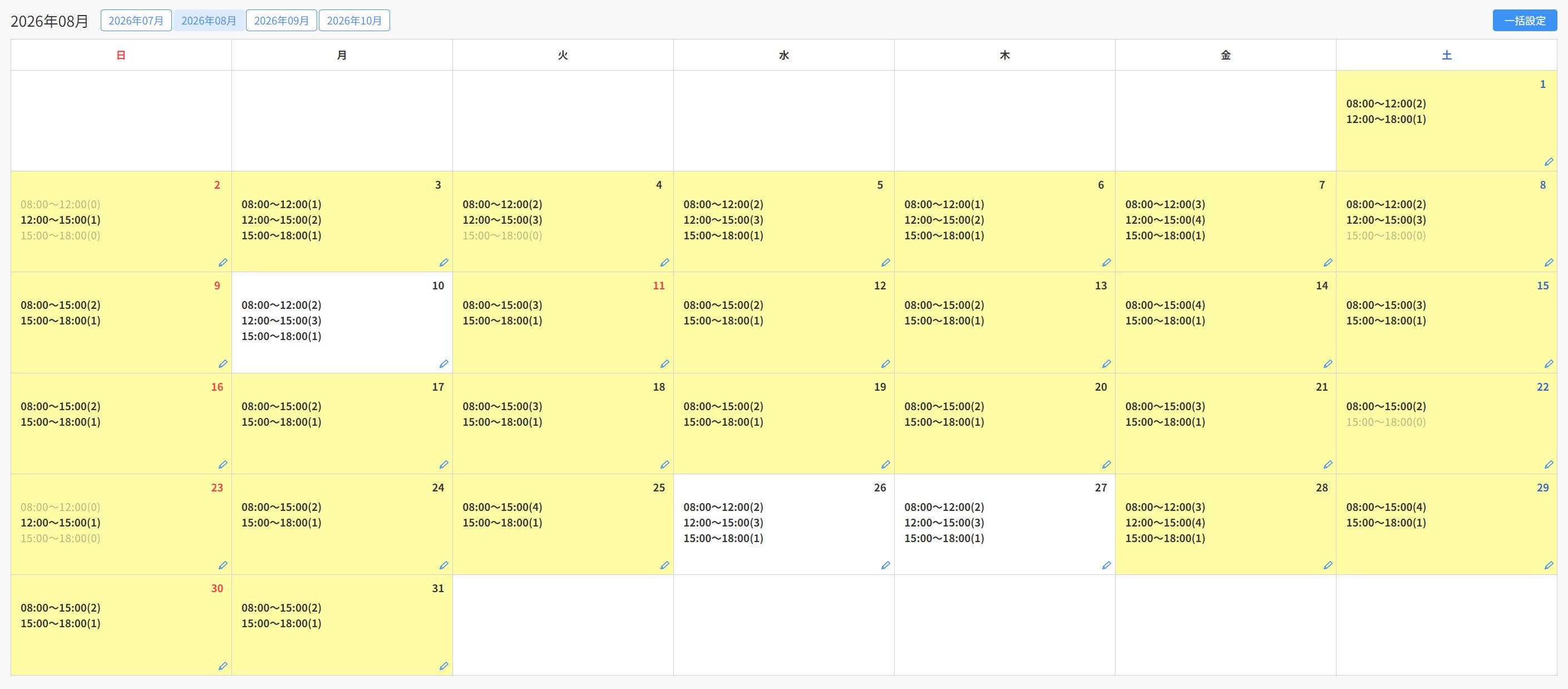1568x689 pixels.
Task: Select the current 2026年08月 tab
Action: pos(209,21)
